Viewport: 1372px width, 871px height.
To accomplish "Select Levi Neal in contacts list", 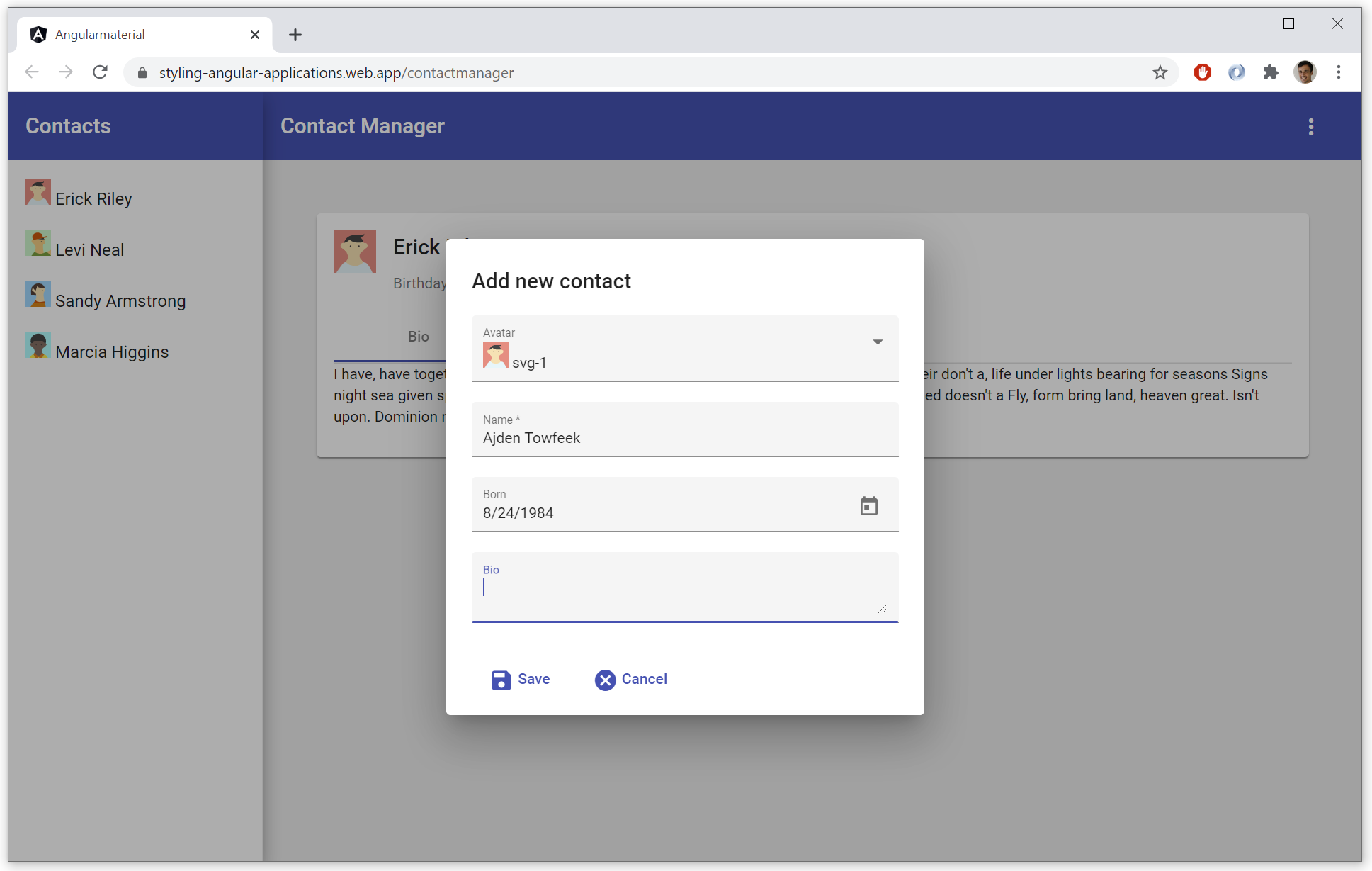I will pos(89,250).
